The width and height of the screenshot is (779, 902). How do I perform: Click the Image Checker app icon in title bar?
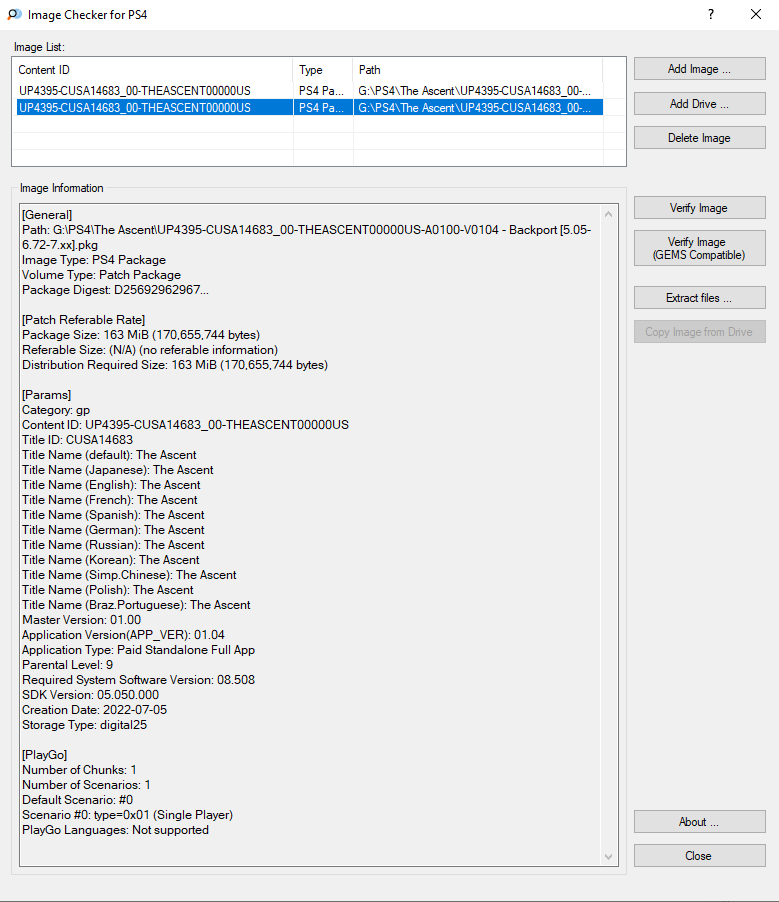(x=14, y=14)
